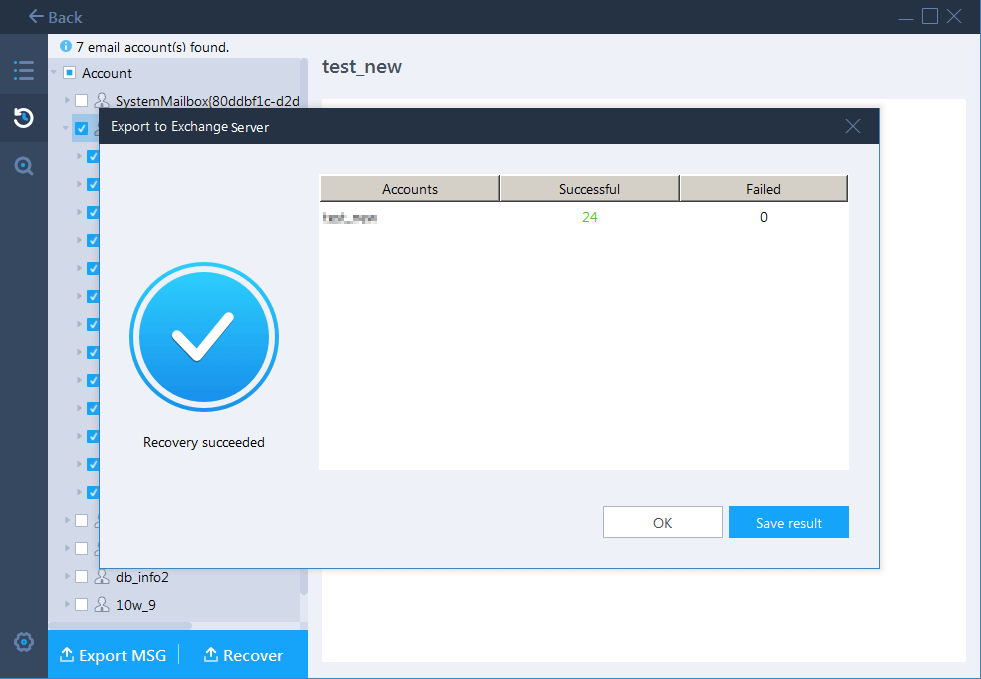The width and height of the screenshot is (981, 679).
Task: Click the list view icon in sidebar
Action: pyautogui.click(x=24, y=70)
